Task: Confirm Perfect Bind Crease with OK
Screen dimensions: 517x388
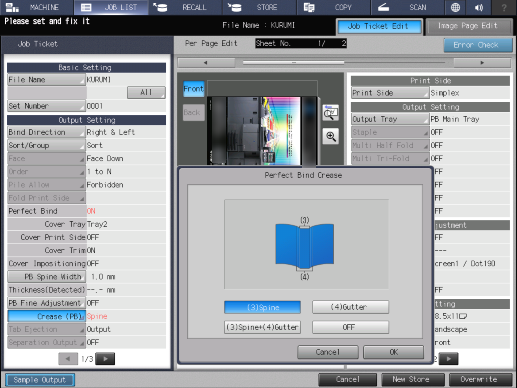Action: pyautogui.click(x=394, y=352)
